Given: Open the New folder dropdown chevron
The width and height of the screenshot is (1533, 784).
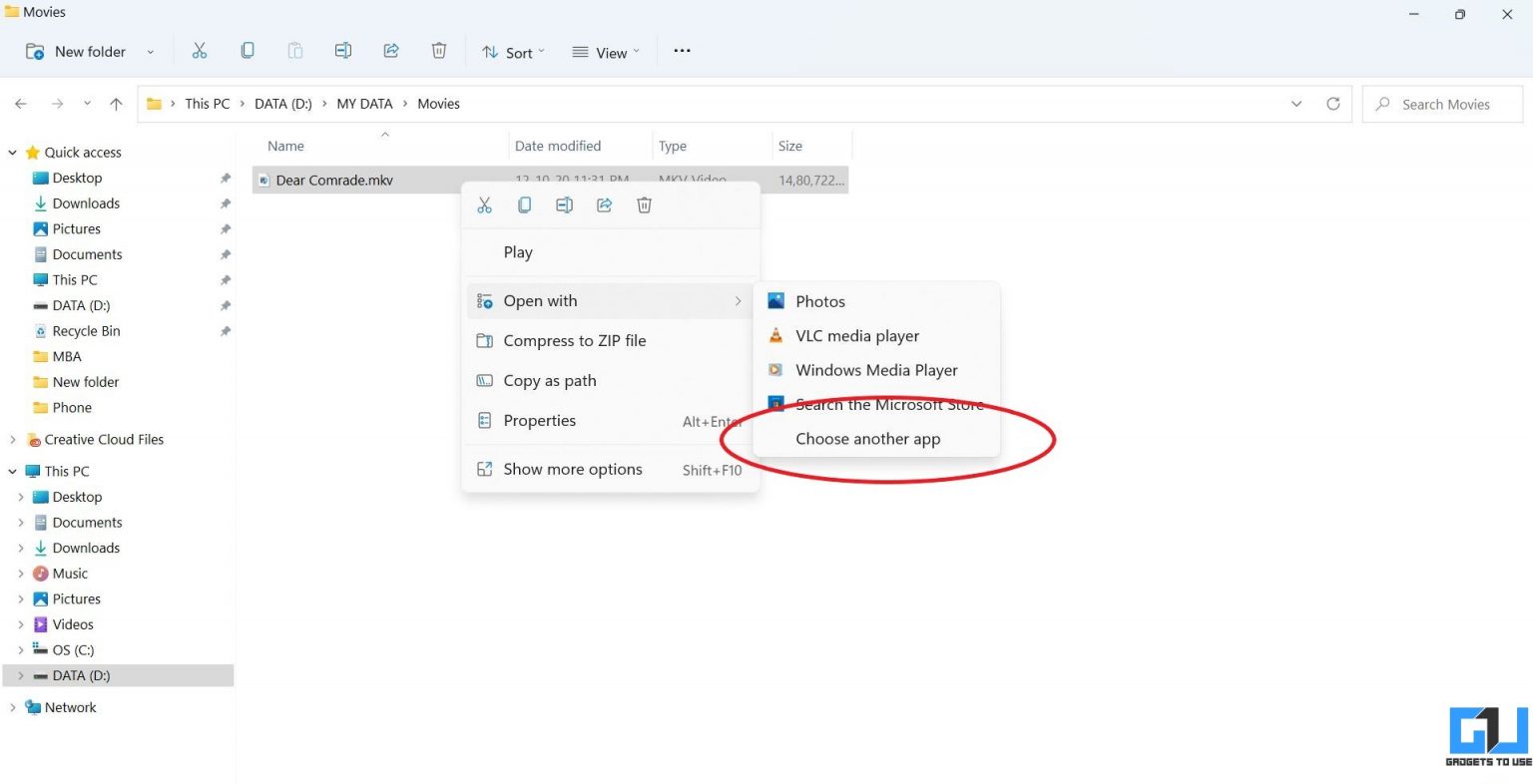Looking at the screenshot, I should [x=150, y=51].
